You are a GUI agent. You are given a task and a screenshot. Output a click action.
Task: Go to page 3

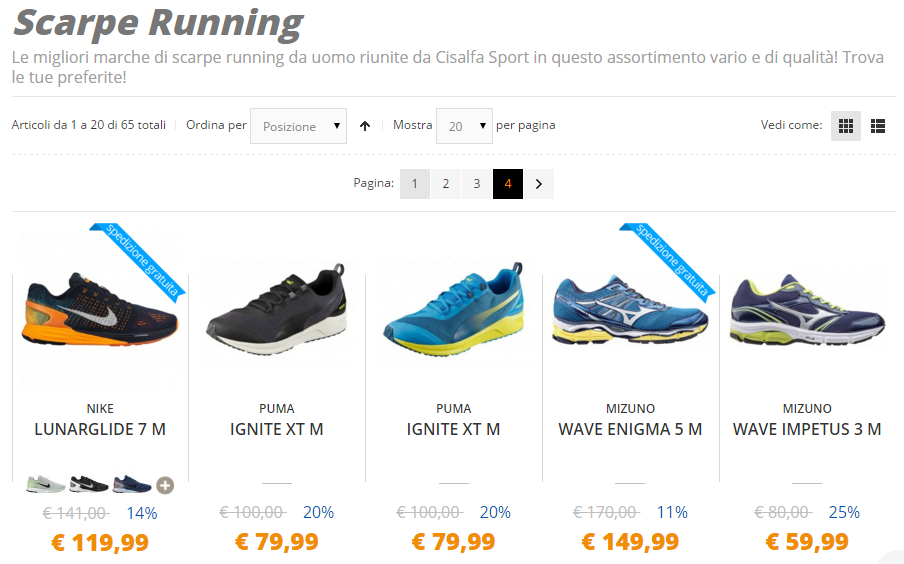coord(477,184)
